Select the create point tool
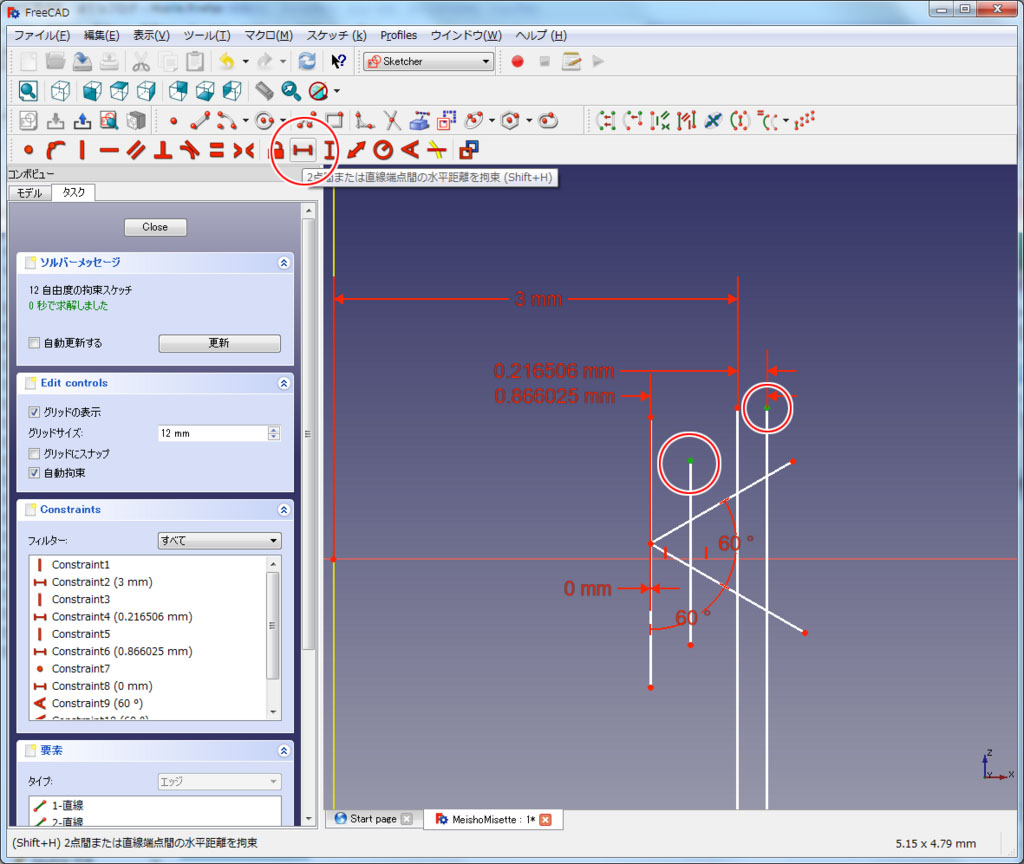The image size is (1024, 864). pos(173,121)
